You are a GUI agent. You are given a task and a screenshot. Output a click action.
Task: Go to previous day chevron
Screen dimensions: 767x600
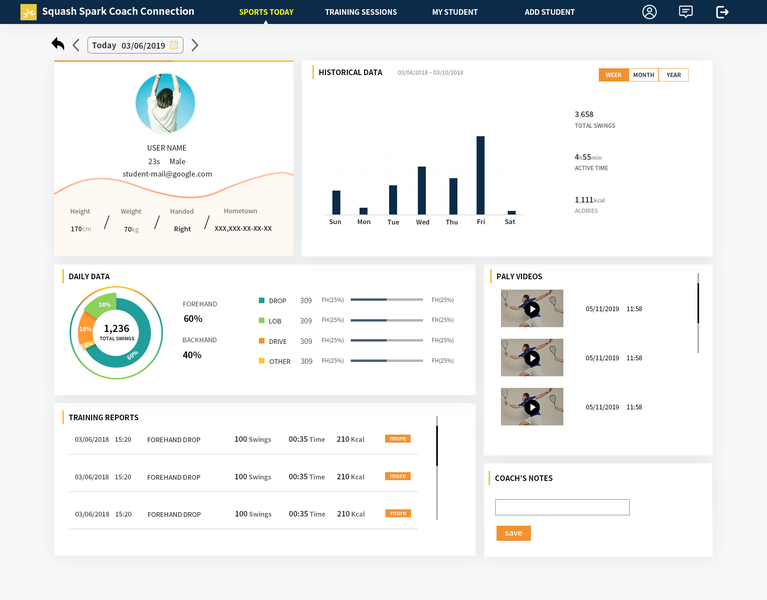point(76,45)
